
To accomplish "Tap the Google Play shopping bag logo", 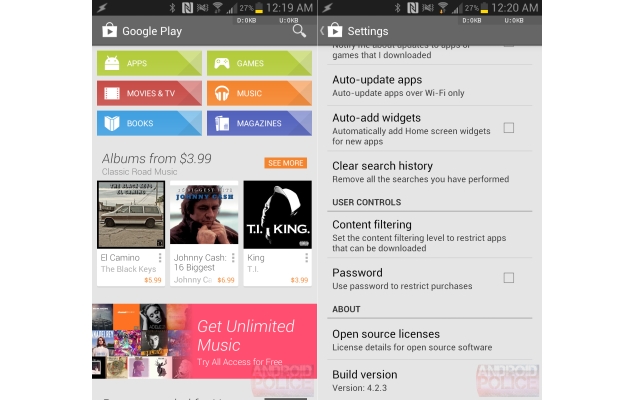I will click(x=109, y=30).
